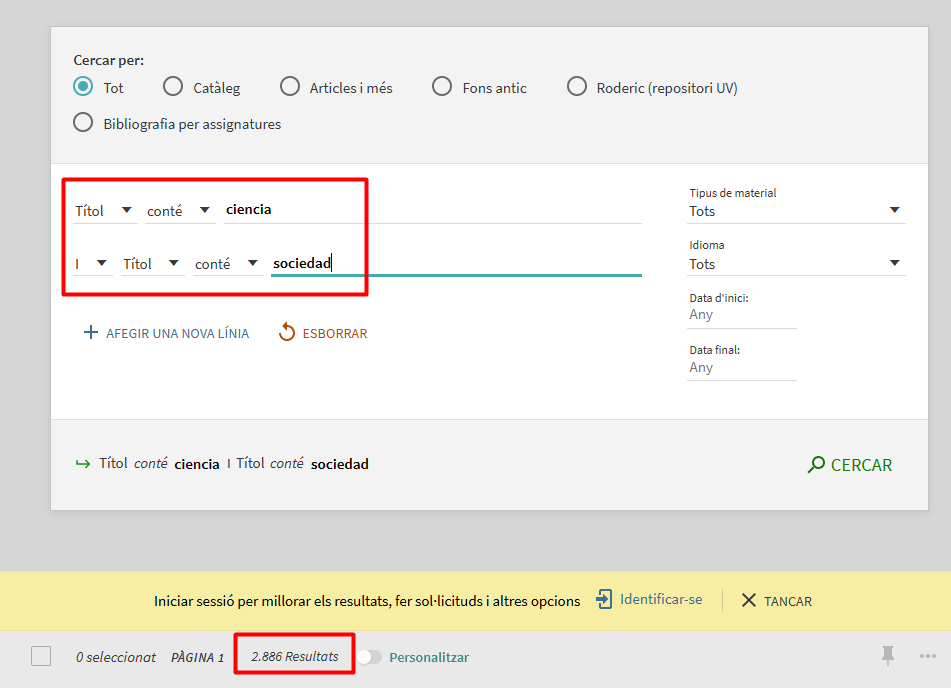Open the boolean operator I dropdown
The height and width of the screenshot is (688, 951).
click(x=91, y=264)
